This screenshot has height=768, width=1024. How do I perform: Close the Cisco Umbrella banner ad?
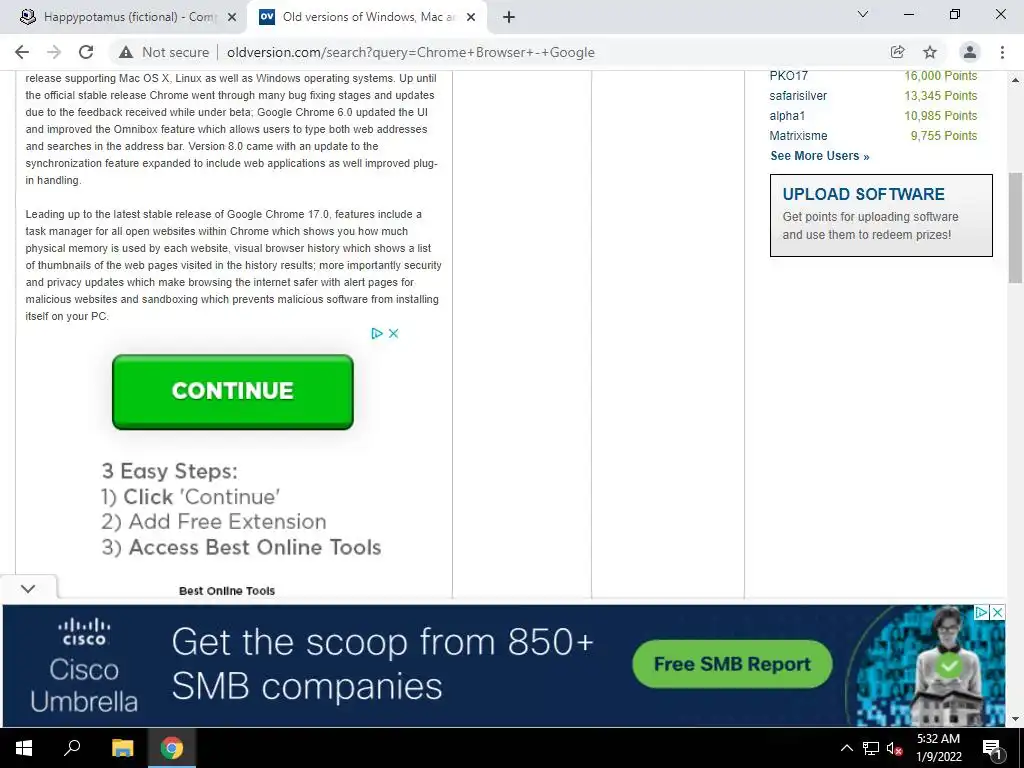click(997, 612)
